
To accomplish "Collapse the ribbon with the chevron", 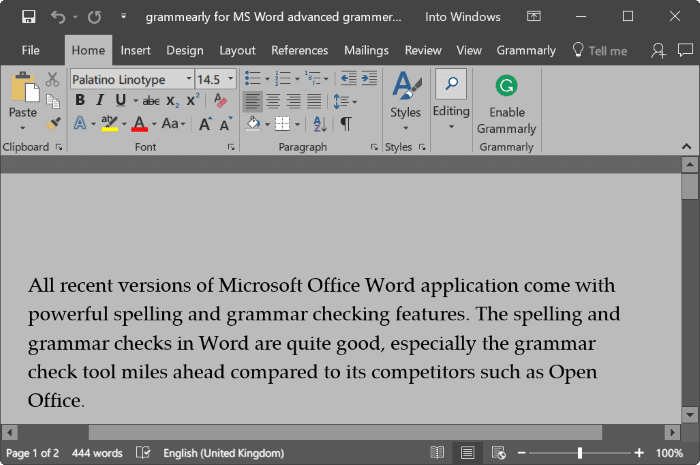I will point(686,146).
